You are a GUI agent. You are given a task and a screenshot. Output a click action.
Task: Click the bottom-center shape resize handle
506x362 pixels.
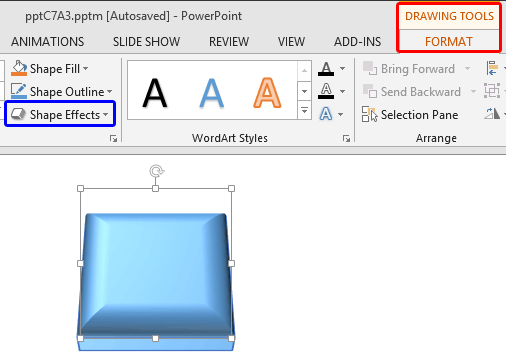coord(155,339)
